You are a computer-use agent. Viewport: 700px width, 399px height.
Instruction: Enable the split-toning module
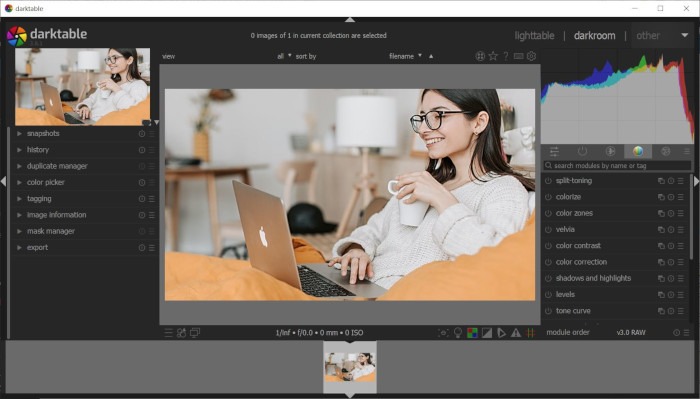(548, 181)
